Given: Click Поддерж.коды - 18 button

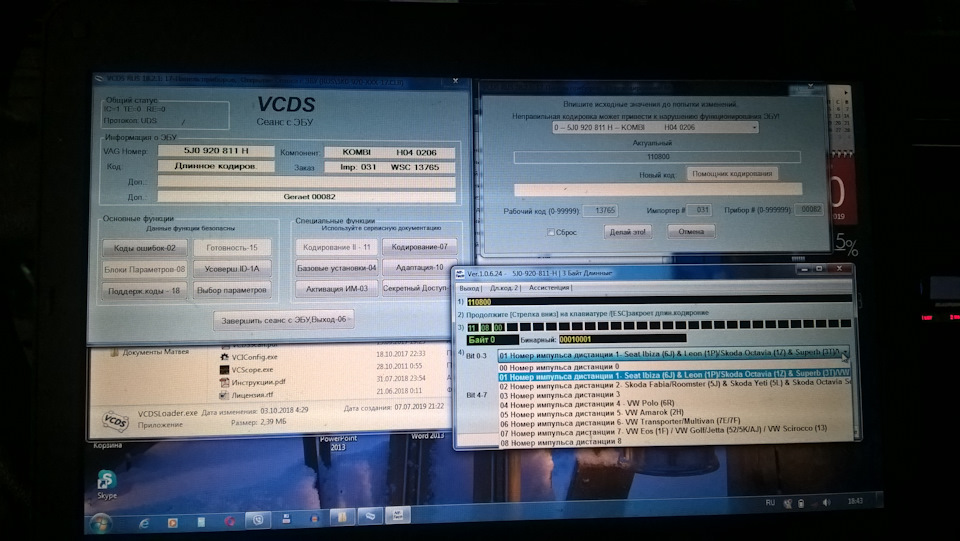Looking at the screenshot, I should tap(144, 291).
